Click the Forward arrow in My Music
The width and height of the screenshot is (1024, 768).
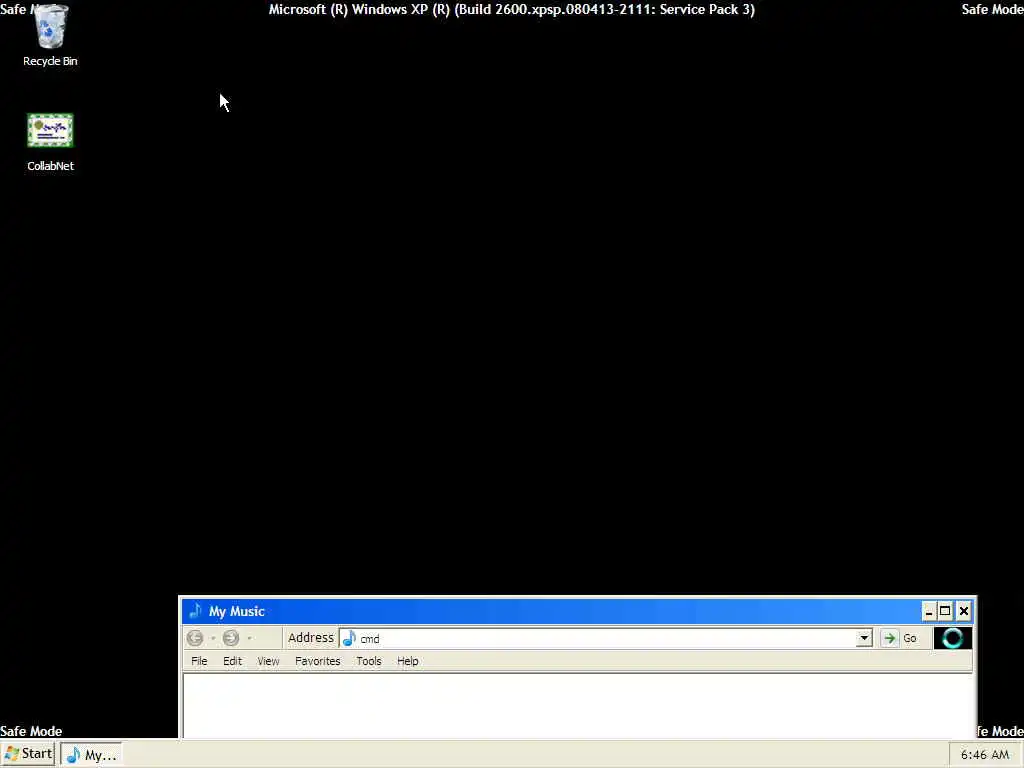click(231, 638)
